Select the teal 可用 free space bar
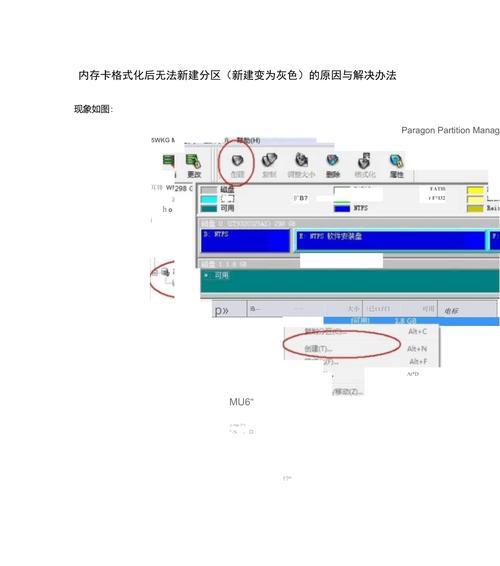Image resolution: width=500 pixels, height=566 pixels. (349, 281)
